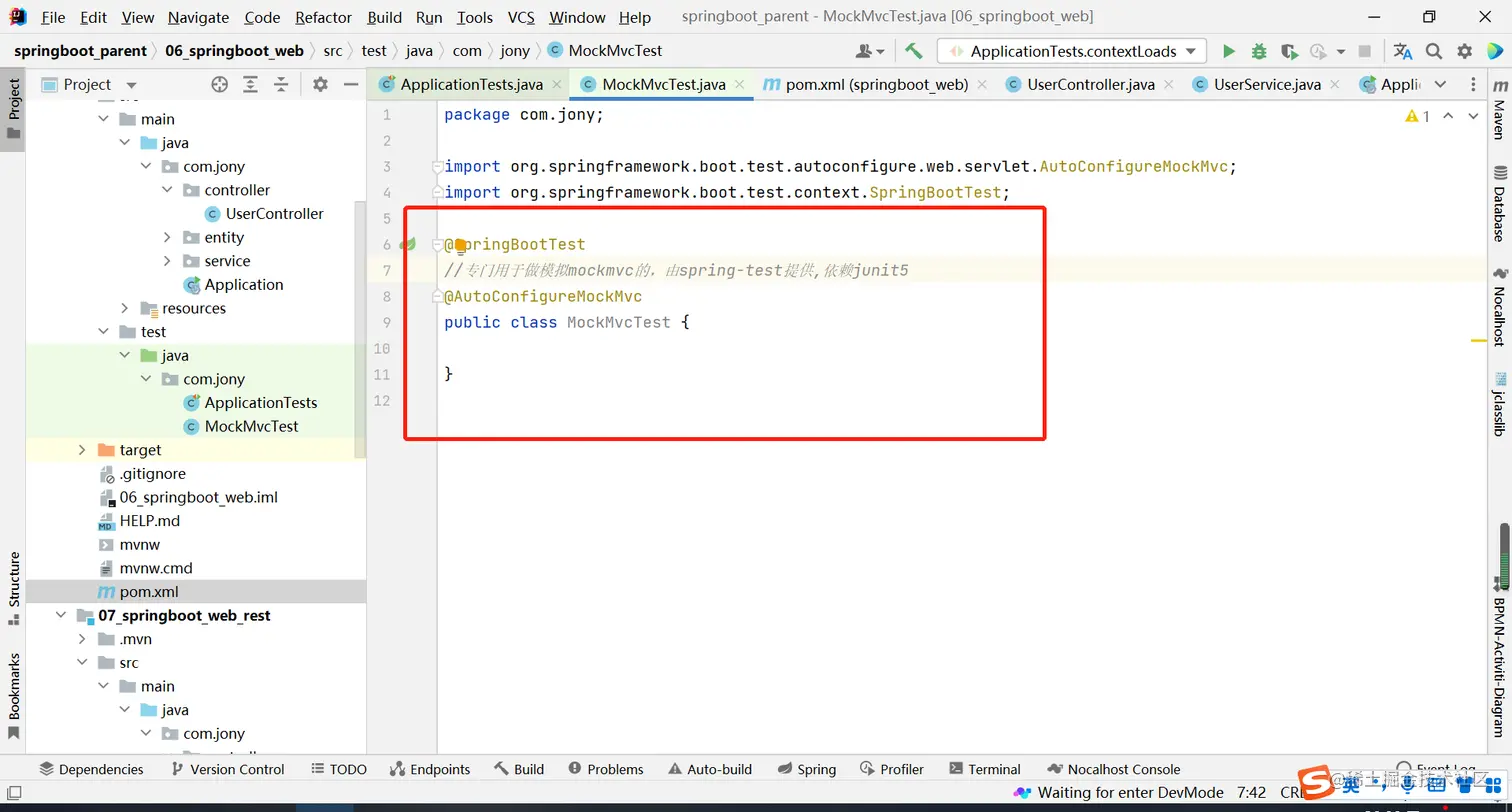Select pom.xml in the Project tree

(148, 592)
